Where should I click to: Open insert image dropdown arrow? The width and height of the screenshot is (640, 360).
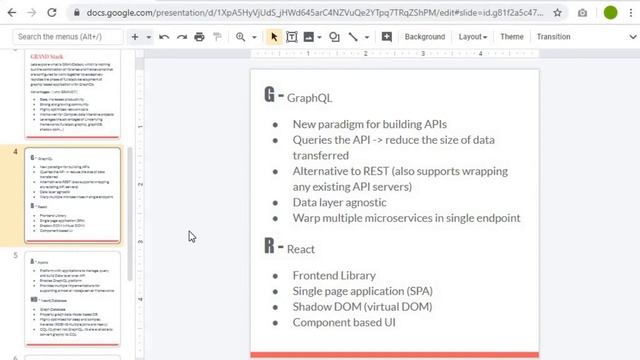[320, 37]
